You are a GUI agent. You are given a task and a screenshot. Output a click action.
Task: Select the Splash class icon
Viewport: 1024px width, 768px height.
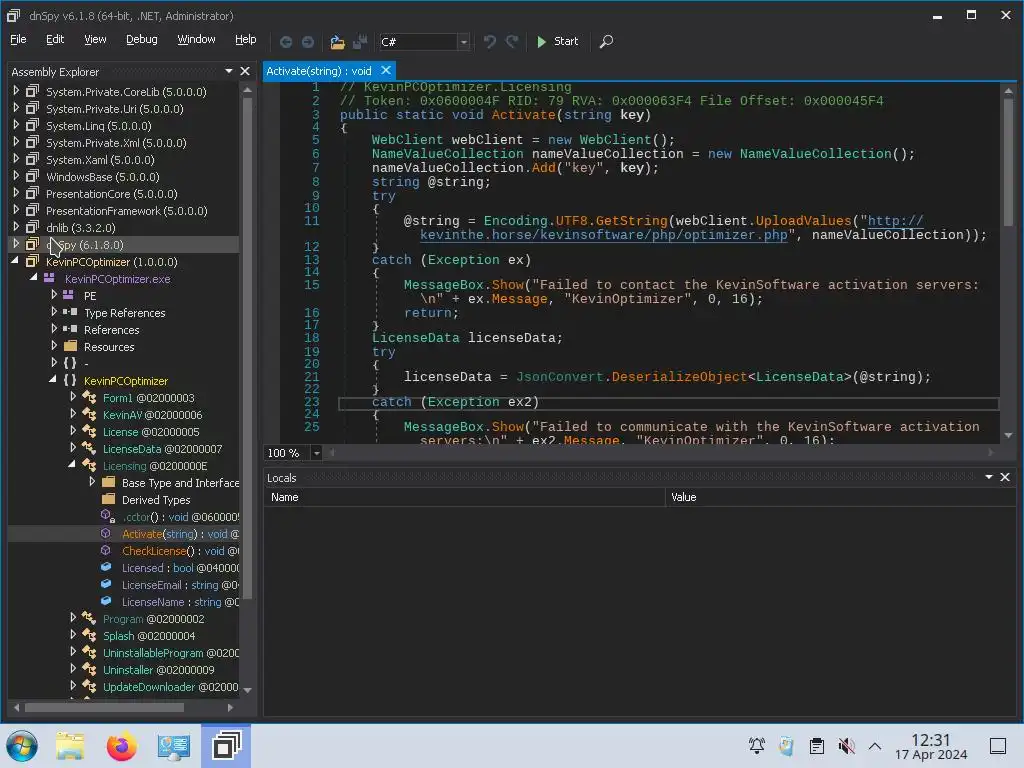[x=89, y=635]
